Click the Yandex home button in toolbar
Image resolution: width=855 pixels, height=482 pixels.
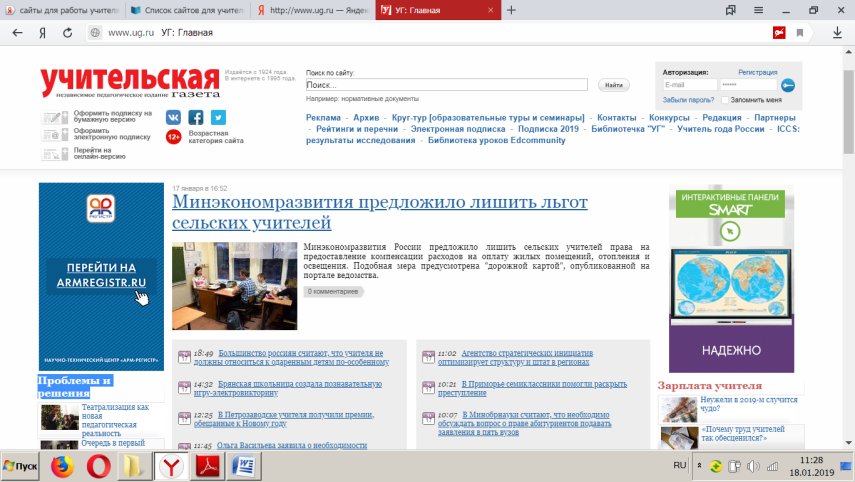[42, 33]
